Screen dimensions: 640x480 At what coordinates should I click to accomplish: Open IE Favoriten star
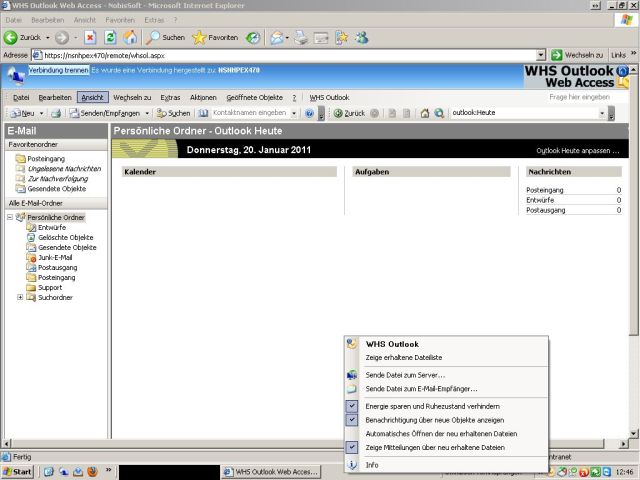point(215,38)
